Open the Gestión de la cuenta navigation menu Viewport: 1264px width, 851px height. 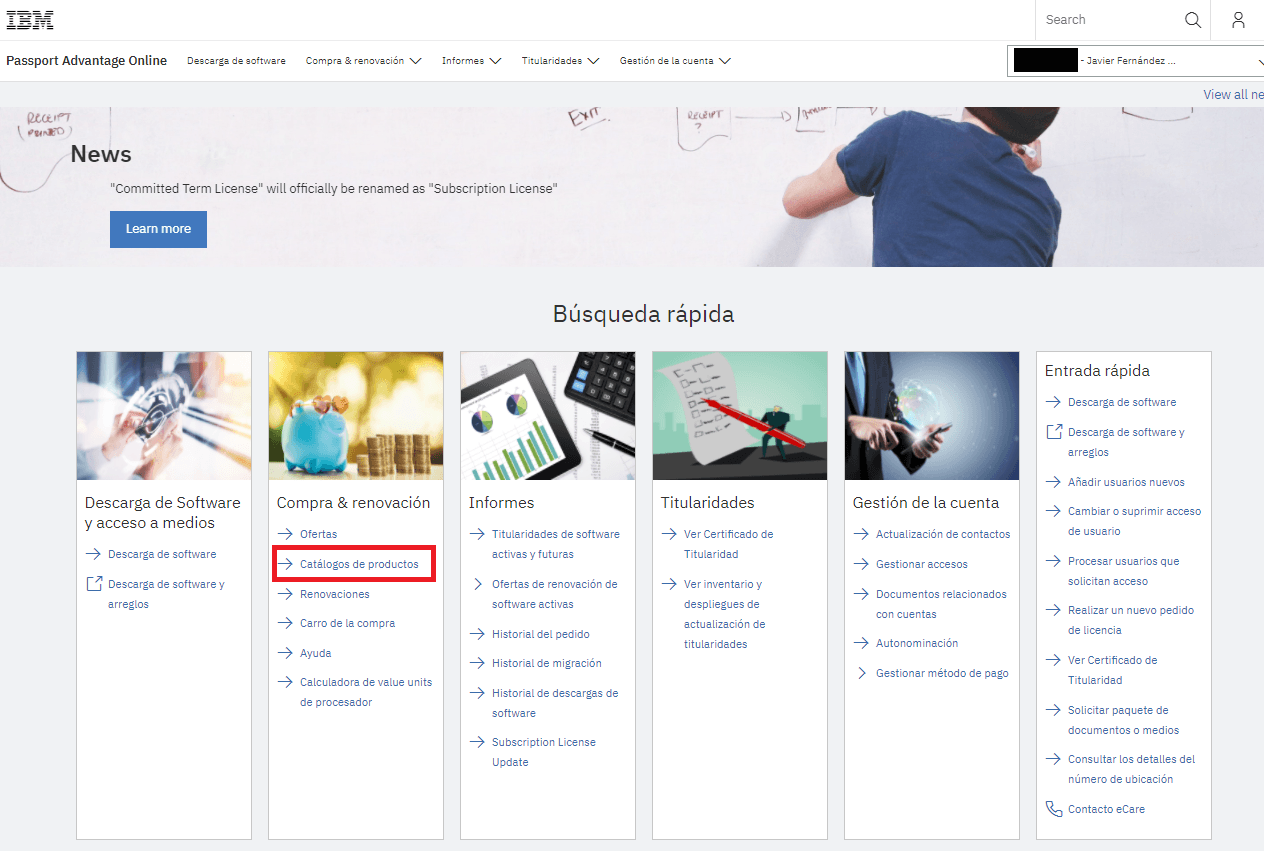675,61
